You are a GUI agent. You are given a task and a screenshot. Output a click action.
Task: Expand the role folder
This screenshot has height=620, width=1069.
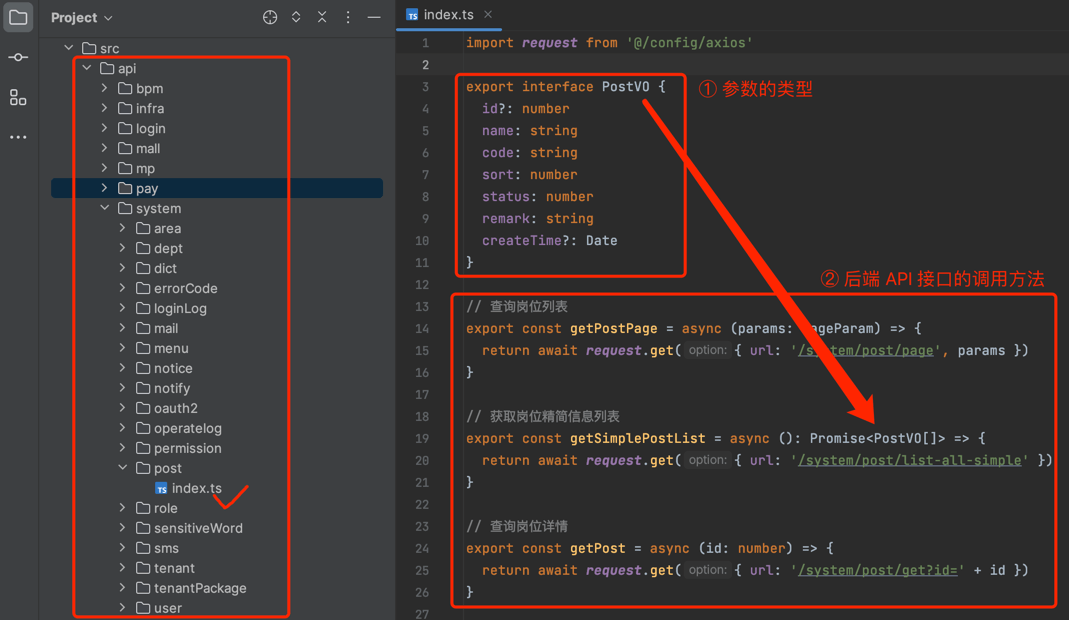click(x=123, y=508)
